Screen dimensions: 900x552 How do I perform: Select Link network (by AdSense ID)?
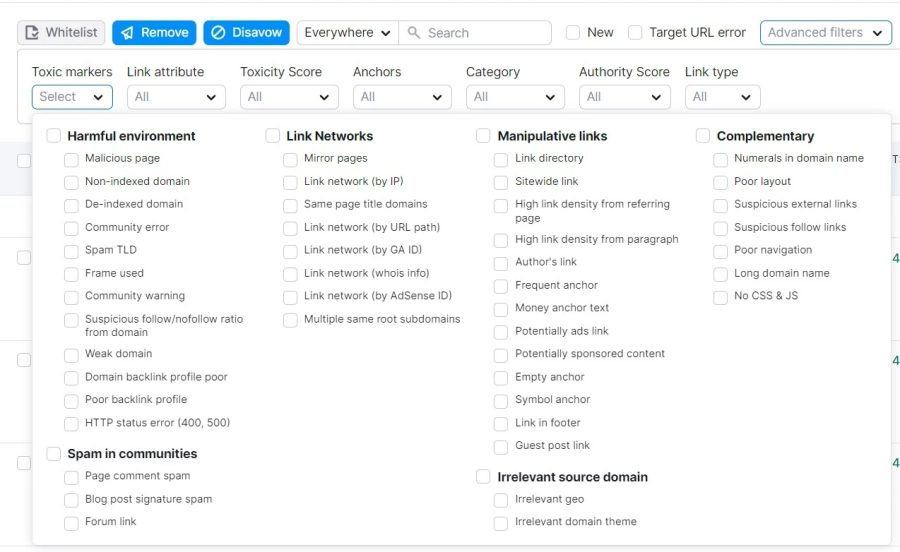pyautogui.click(x=290, y=297)
